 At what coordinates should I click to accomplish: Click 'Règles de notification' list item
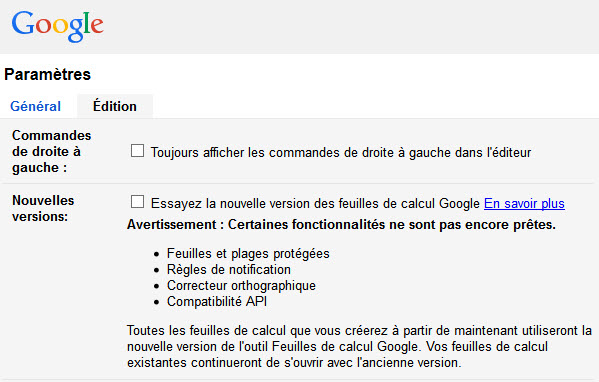click(228, 270)
